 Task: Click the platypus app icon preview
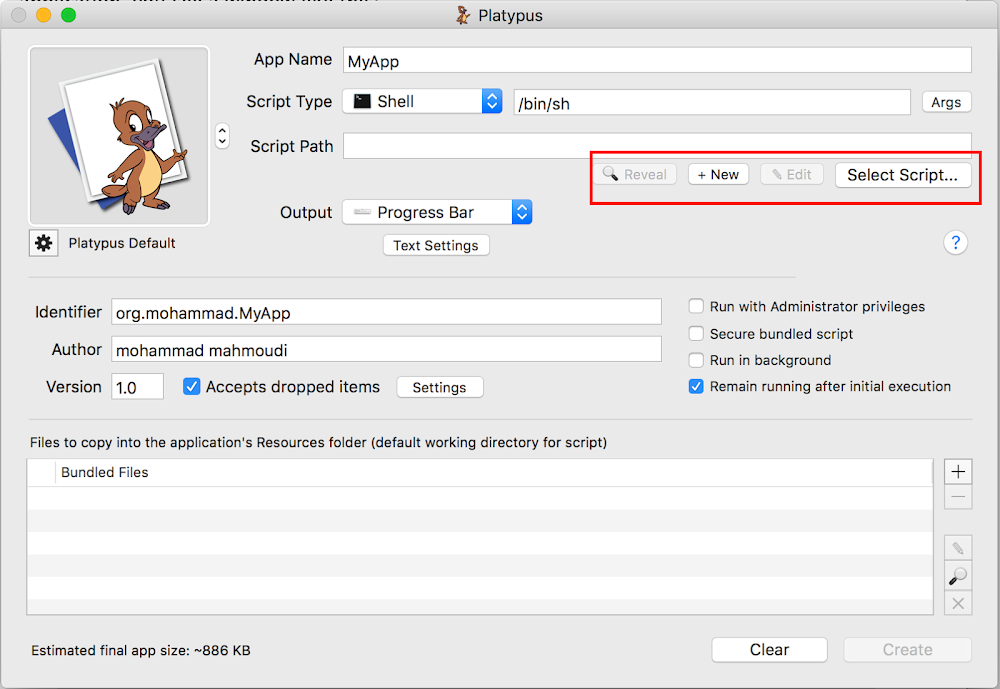click(119, 135)
